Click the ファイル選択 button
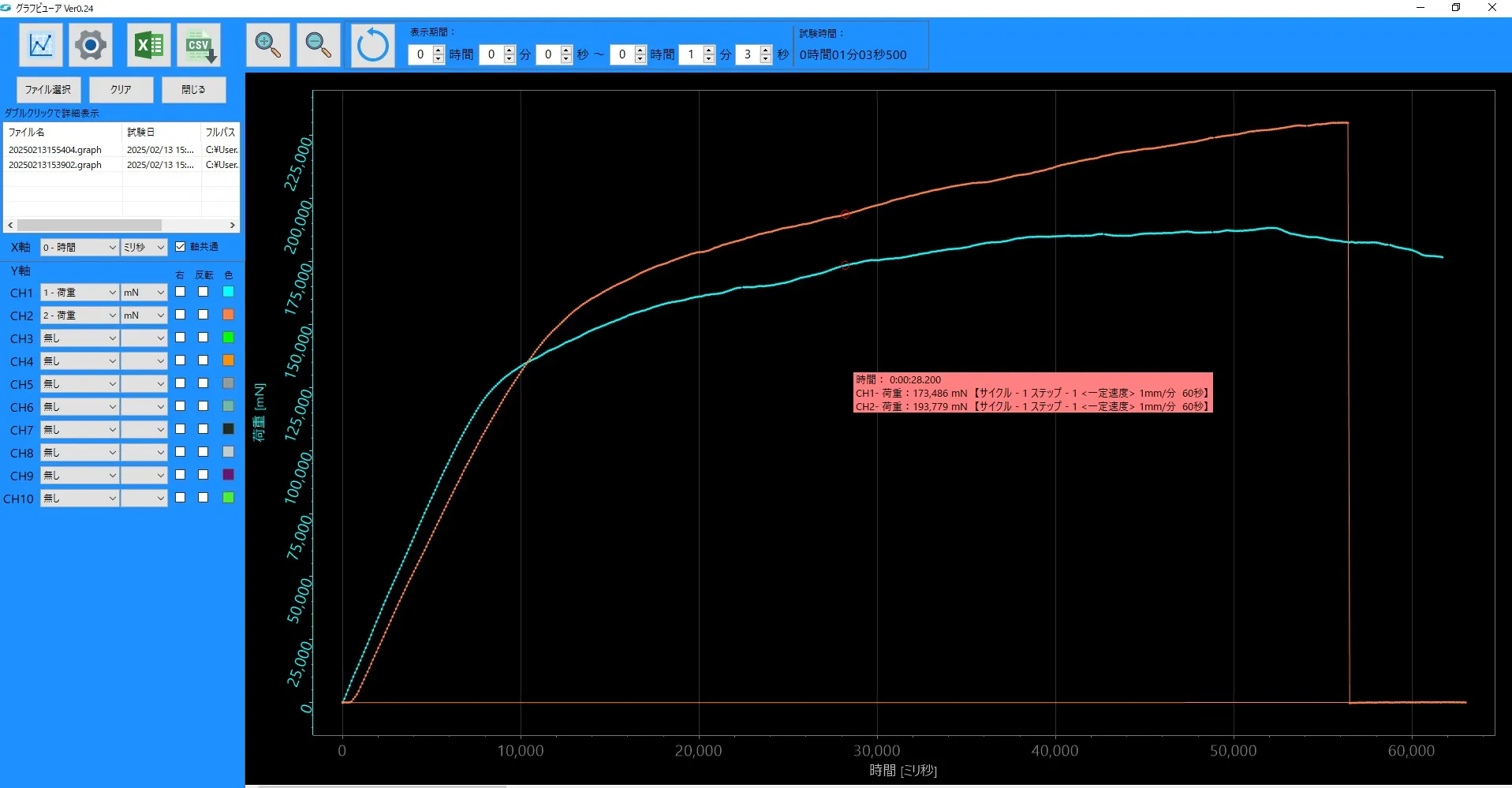1512x788 pixels. click(48, 89)
